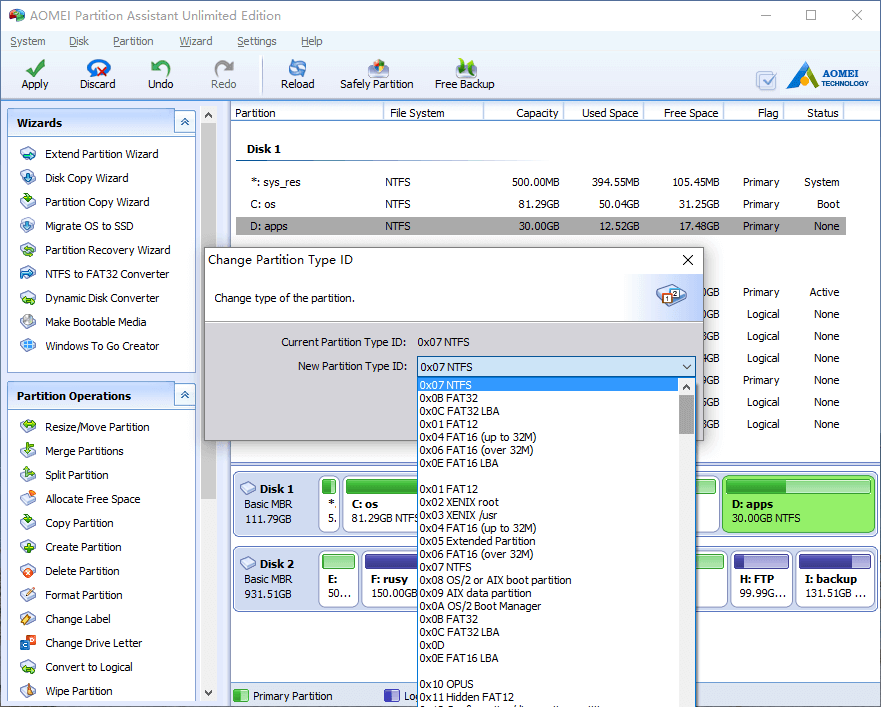Screen dimensions: 881x707
Task: Select I: backup block in Disk 2
Action: tap(835, 579)
